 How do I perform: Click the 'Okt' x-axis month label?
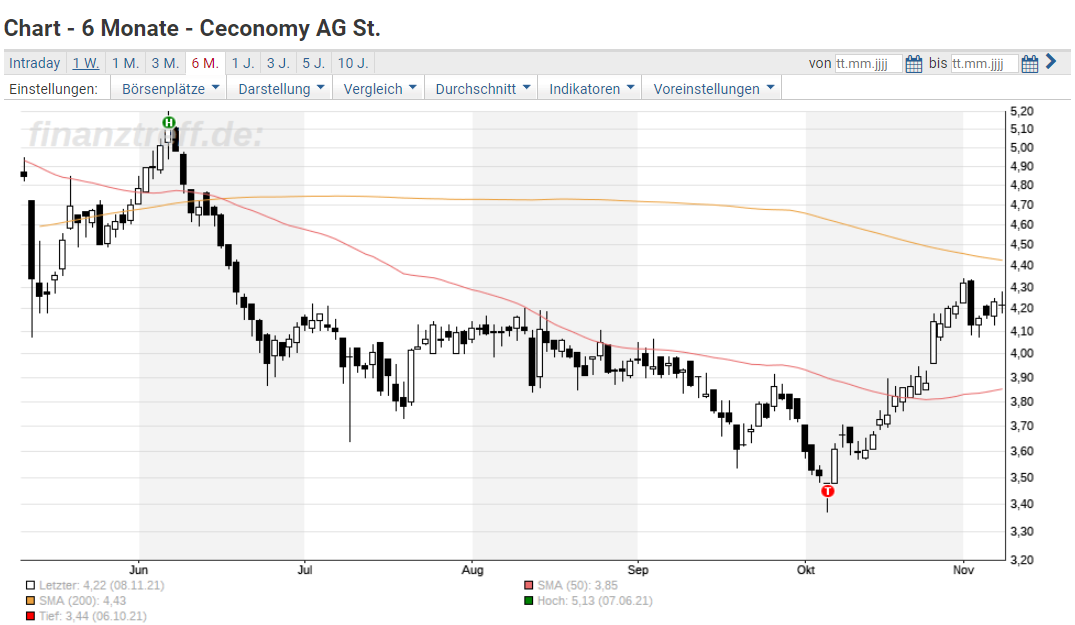click(806, 569)
